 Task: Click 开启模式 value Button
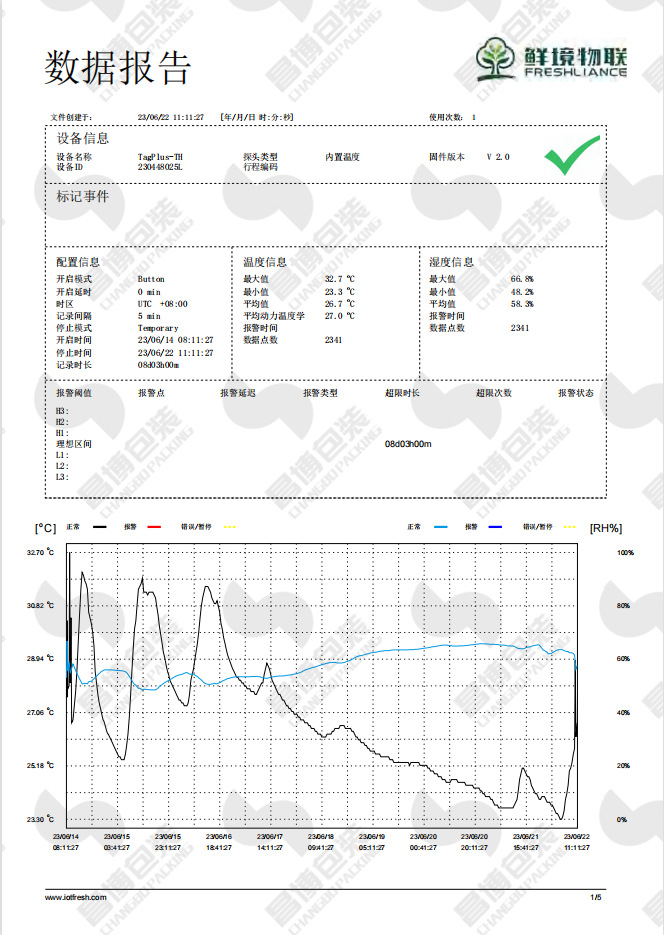(x=151, y=279)
